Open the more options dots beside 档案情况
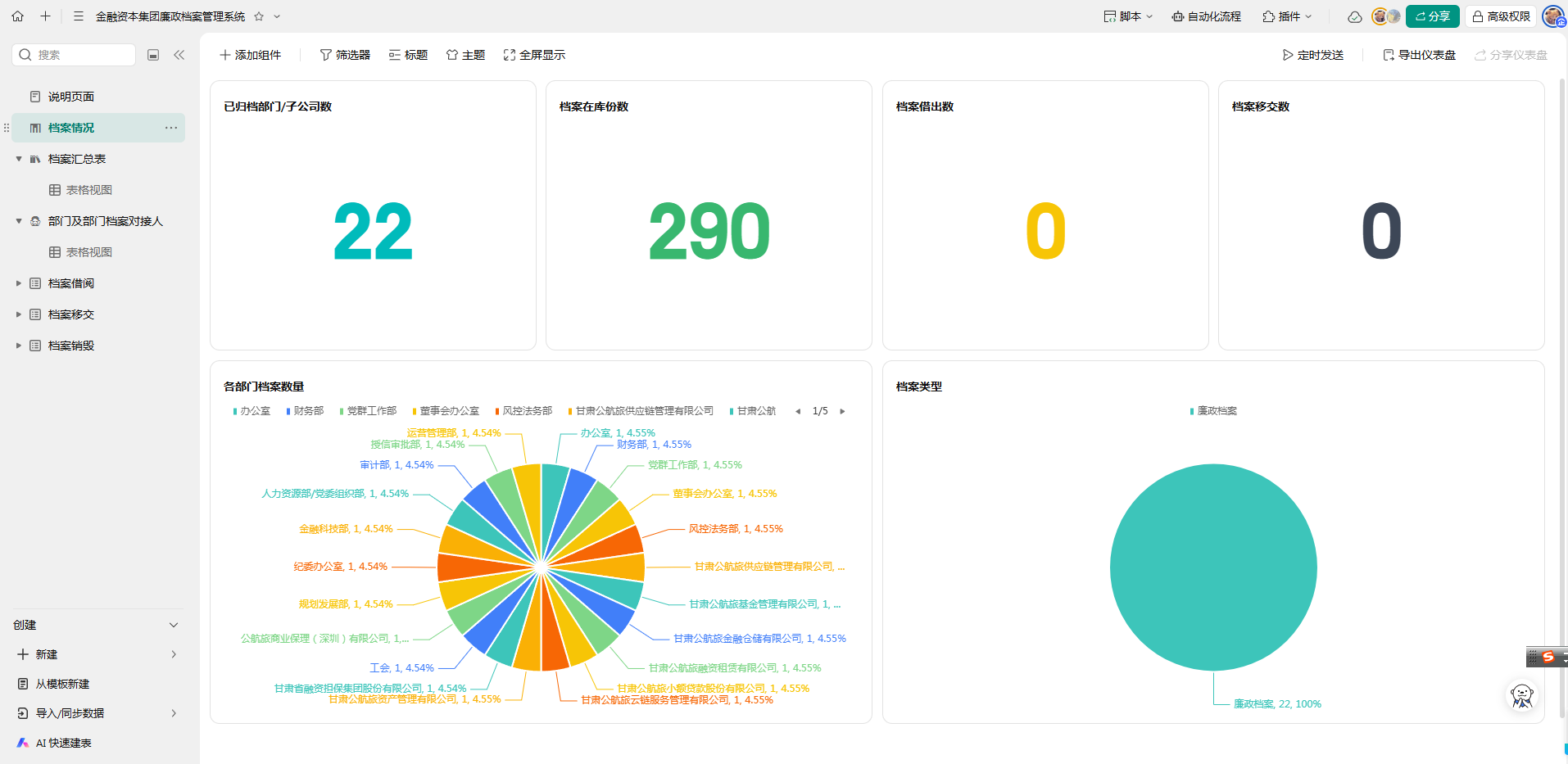This screenshot has height=764, width=1568. click(x=170, y=128)
